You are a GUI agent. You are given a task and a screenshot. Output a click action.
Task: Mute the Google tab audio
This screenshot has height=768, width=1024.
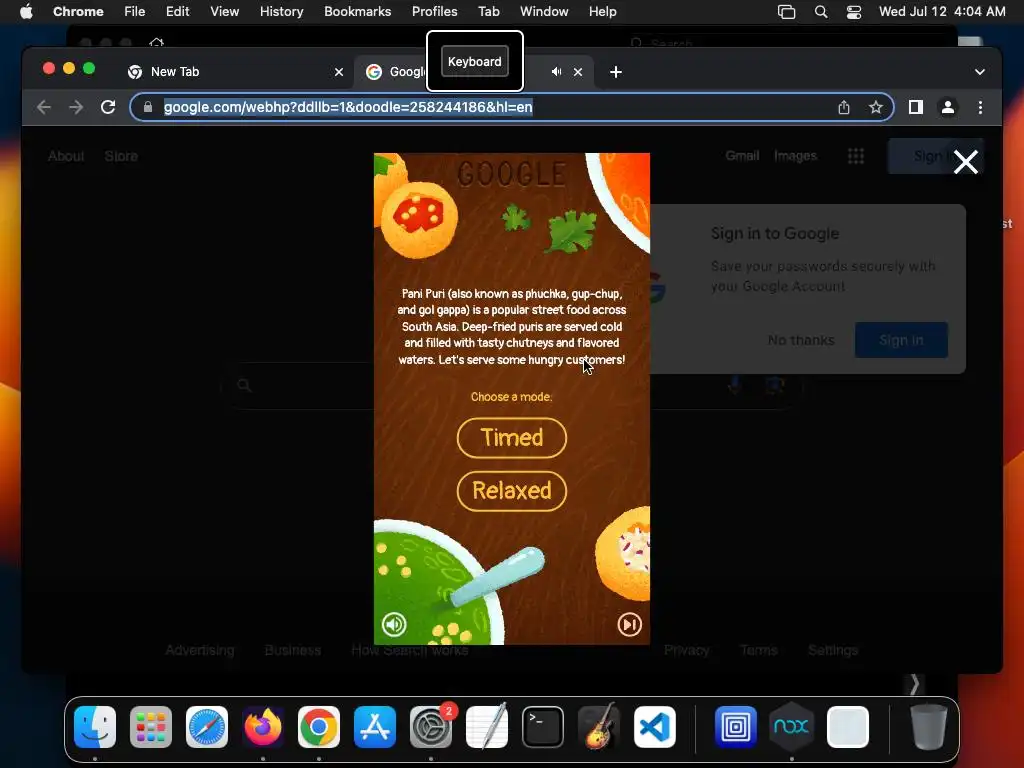(556, 72)
